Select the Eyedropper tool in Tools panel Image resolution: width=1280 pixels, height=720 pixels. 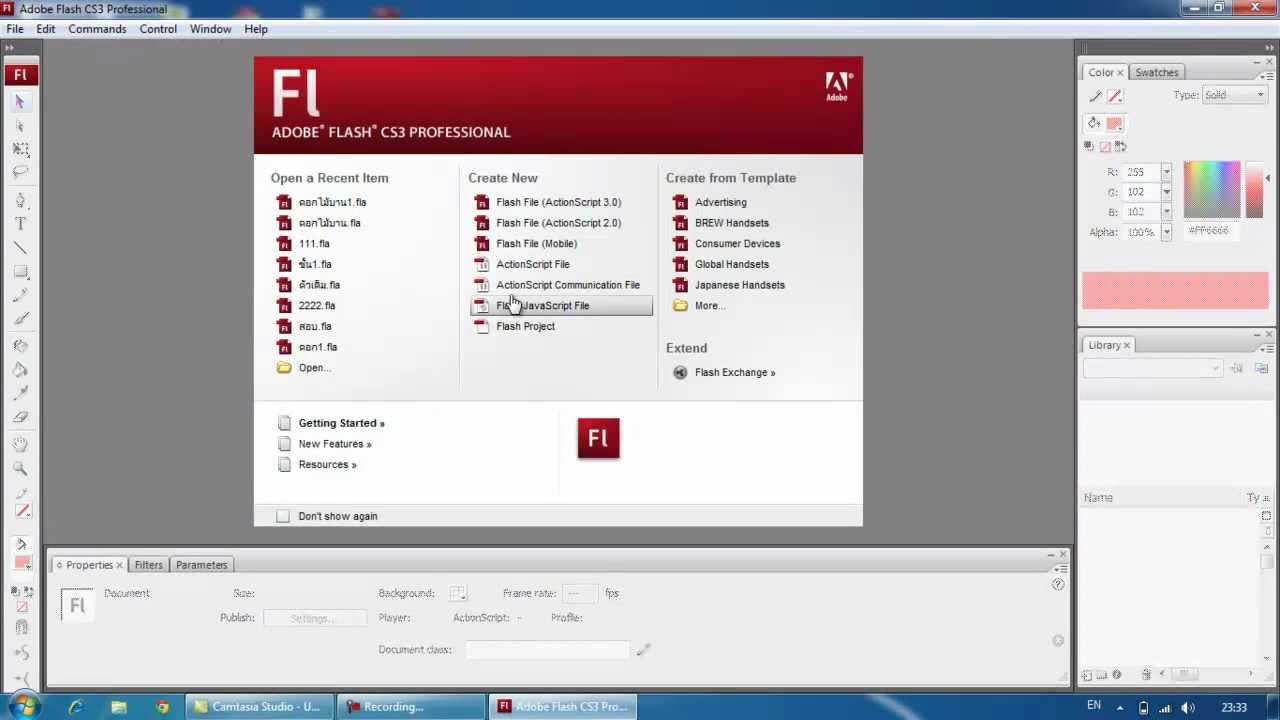20,393
